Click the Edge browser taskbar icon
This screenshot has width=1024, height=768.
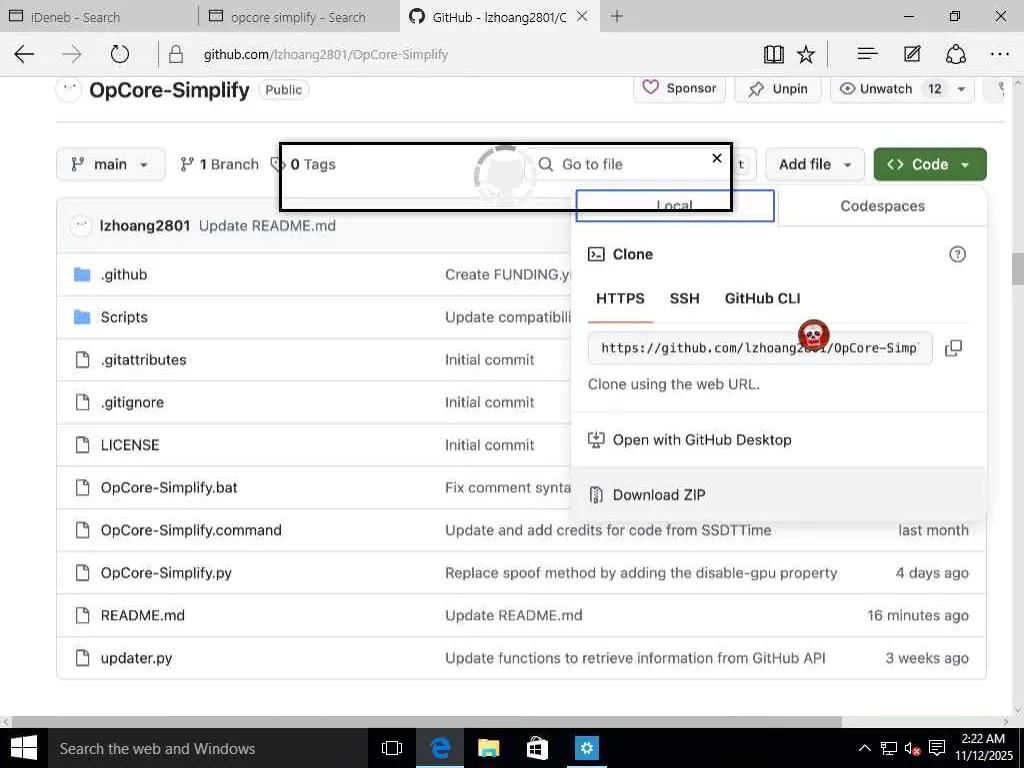pos(441,748)
